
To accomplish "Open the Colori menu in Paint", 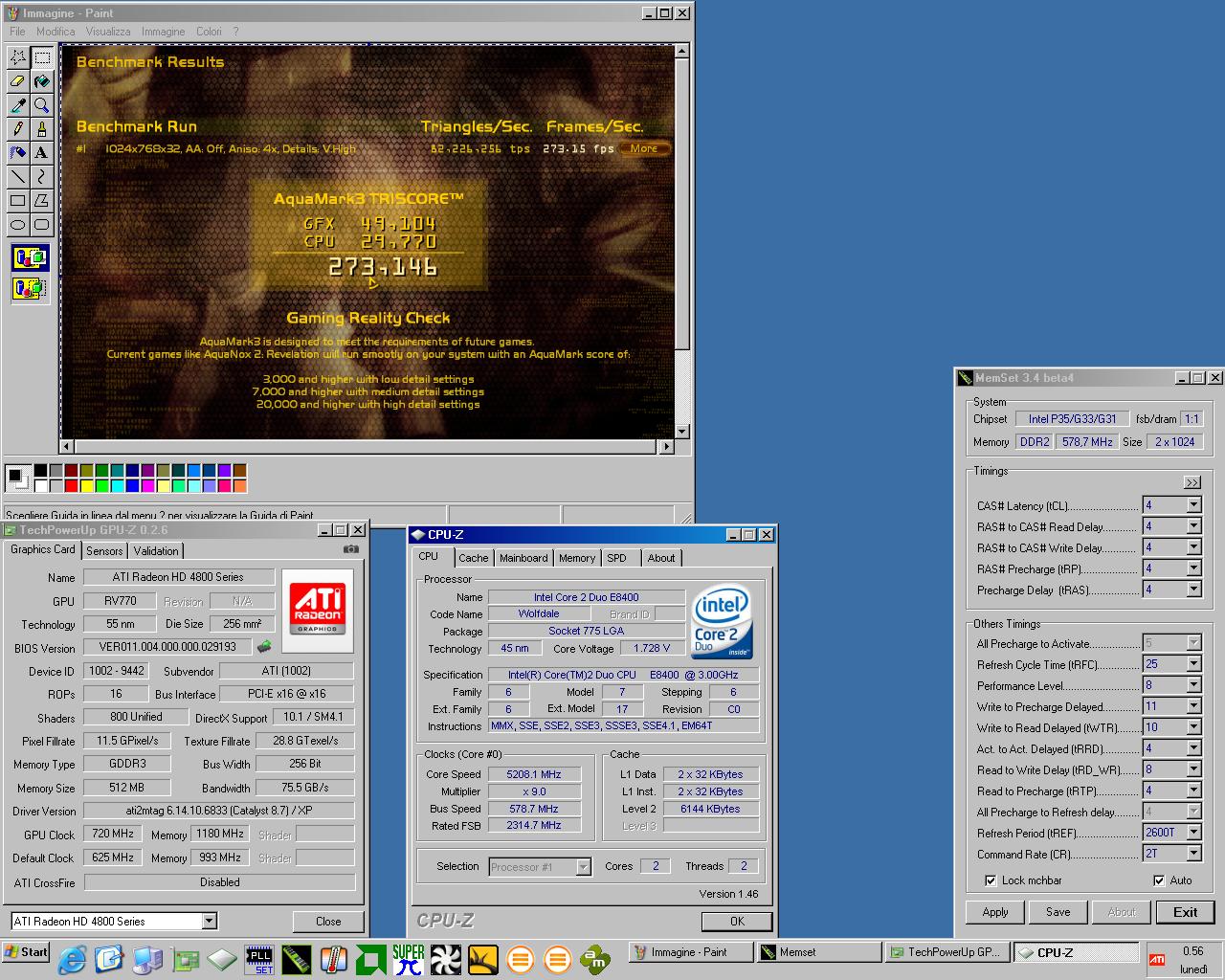I will coord(209,32).
